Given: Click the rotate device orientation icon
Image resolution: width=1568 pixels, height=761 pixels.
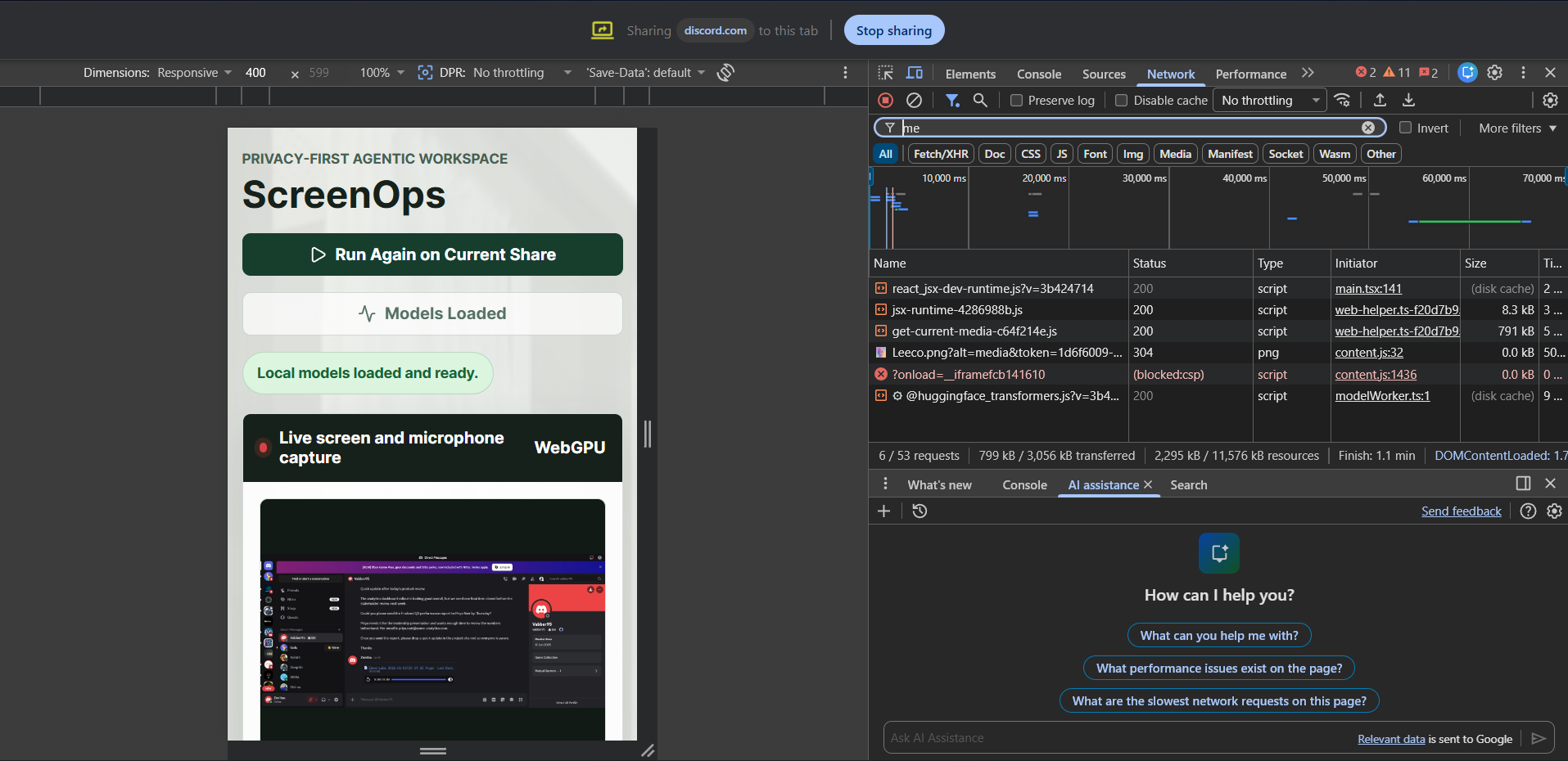Looking at the screenshot, I should (725, 73).
